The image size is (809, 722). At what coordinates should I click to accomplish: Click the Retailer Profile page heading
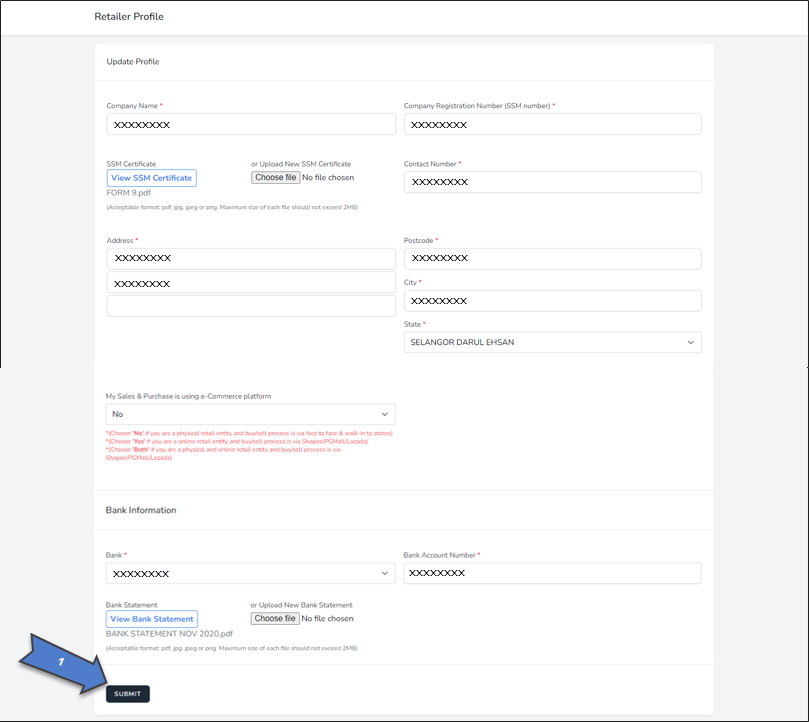coord(129,17)
